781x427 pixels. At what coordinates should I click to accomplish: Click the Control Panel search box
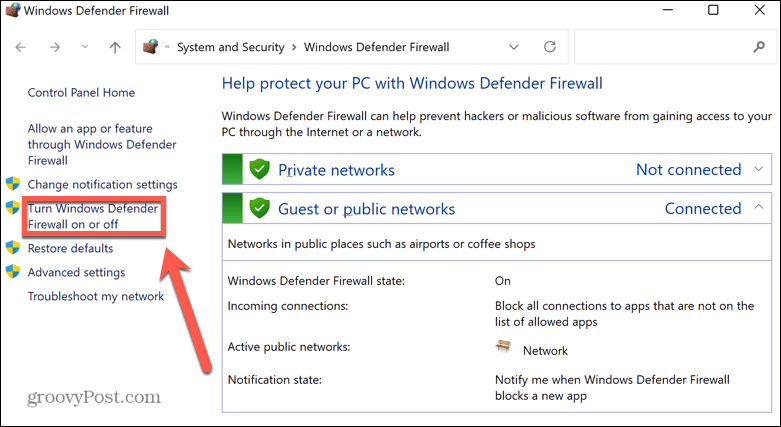pos(676,47)
